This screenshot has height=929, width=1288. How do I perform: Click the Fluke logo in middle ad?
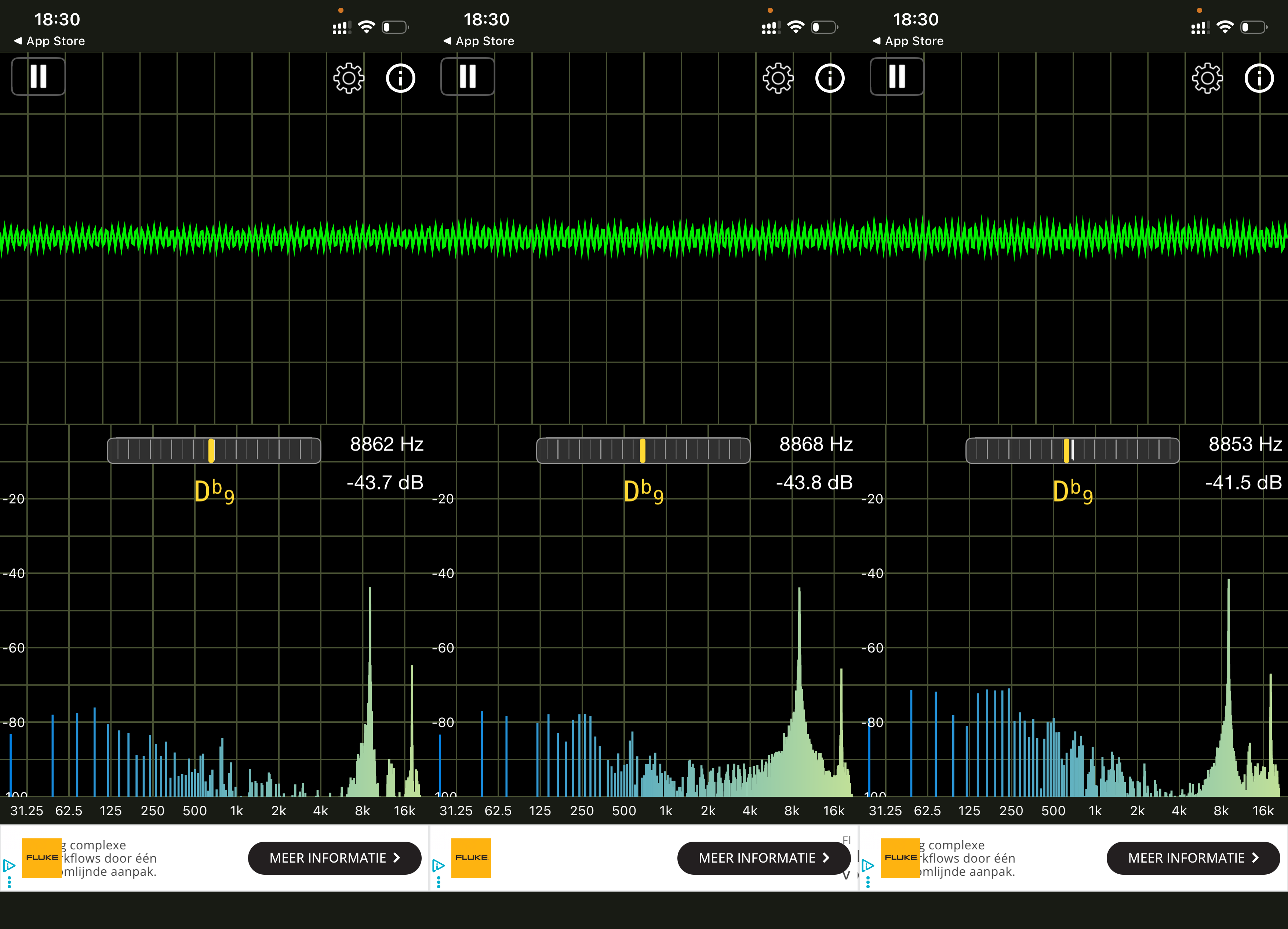coord(471,858)
